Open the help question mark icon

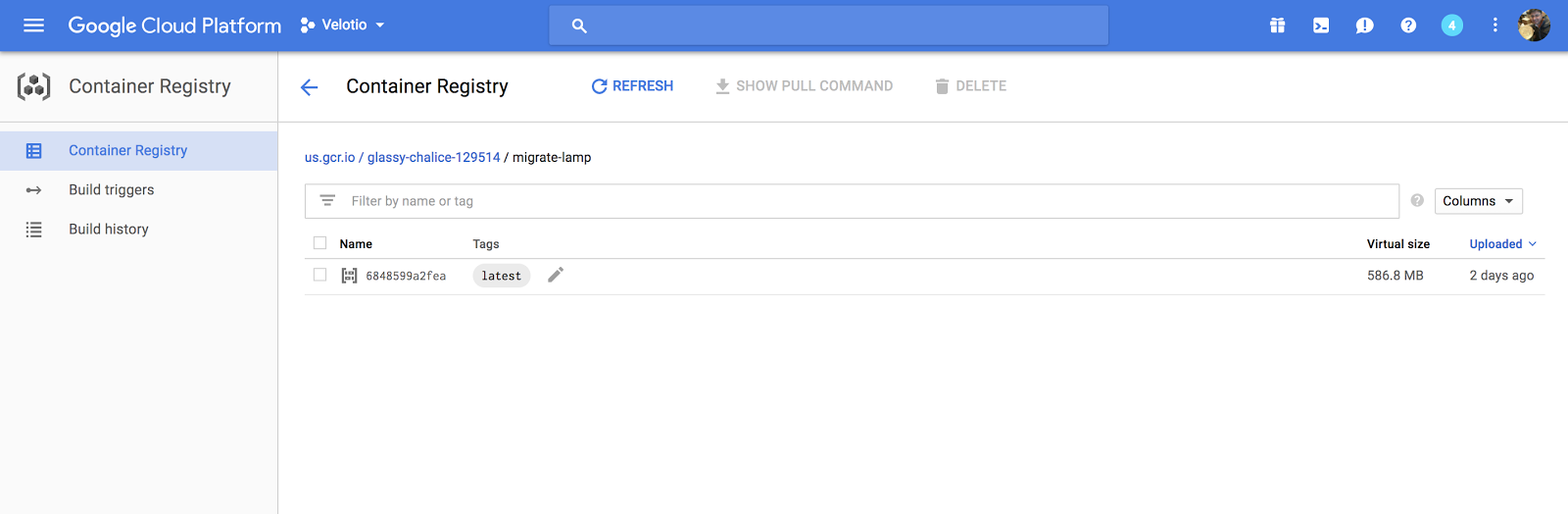[1408, 26]
